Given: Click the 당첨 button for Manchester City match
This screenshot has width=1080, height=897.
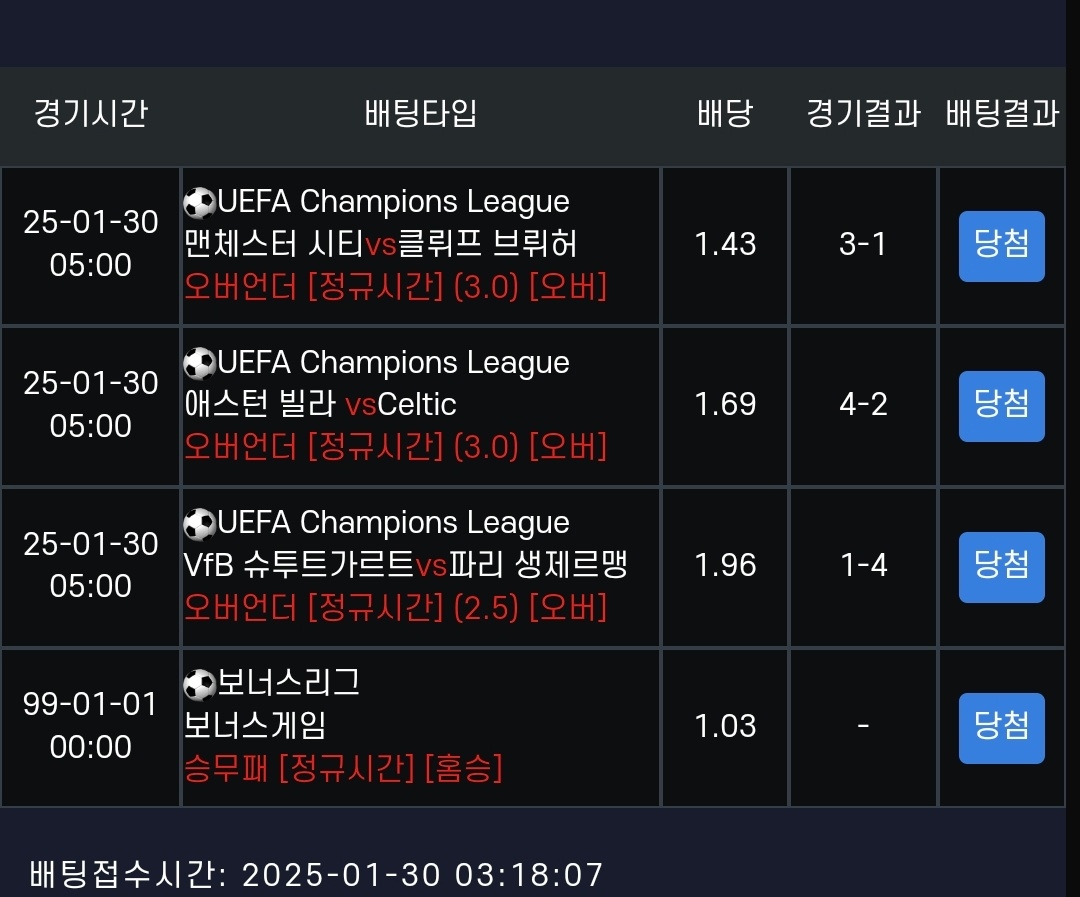Looking at the screenshot, I should 1001,245.
